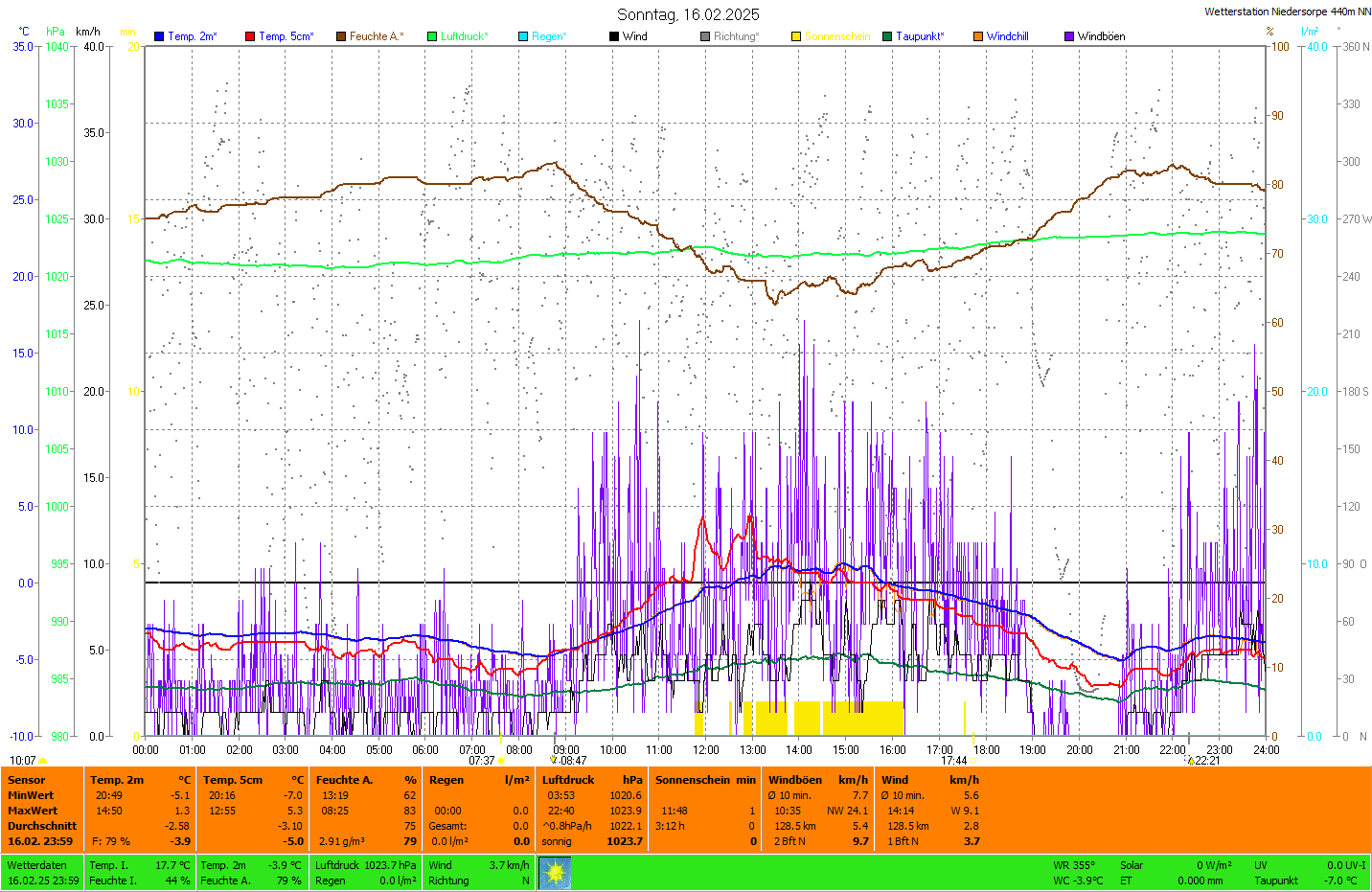Click the Luftdruck column header in the table
The width and height of the screenshot is (1372, 892).
568,780
